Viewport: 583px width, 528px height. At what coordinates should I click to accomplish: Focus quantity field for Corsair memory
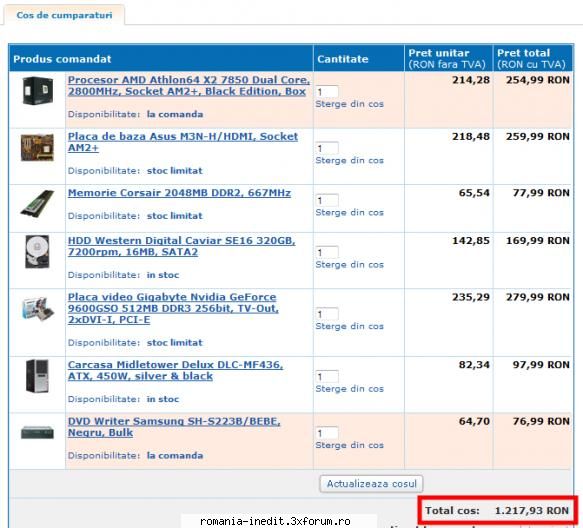point(327,200)
